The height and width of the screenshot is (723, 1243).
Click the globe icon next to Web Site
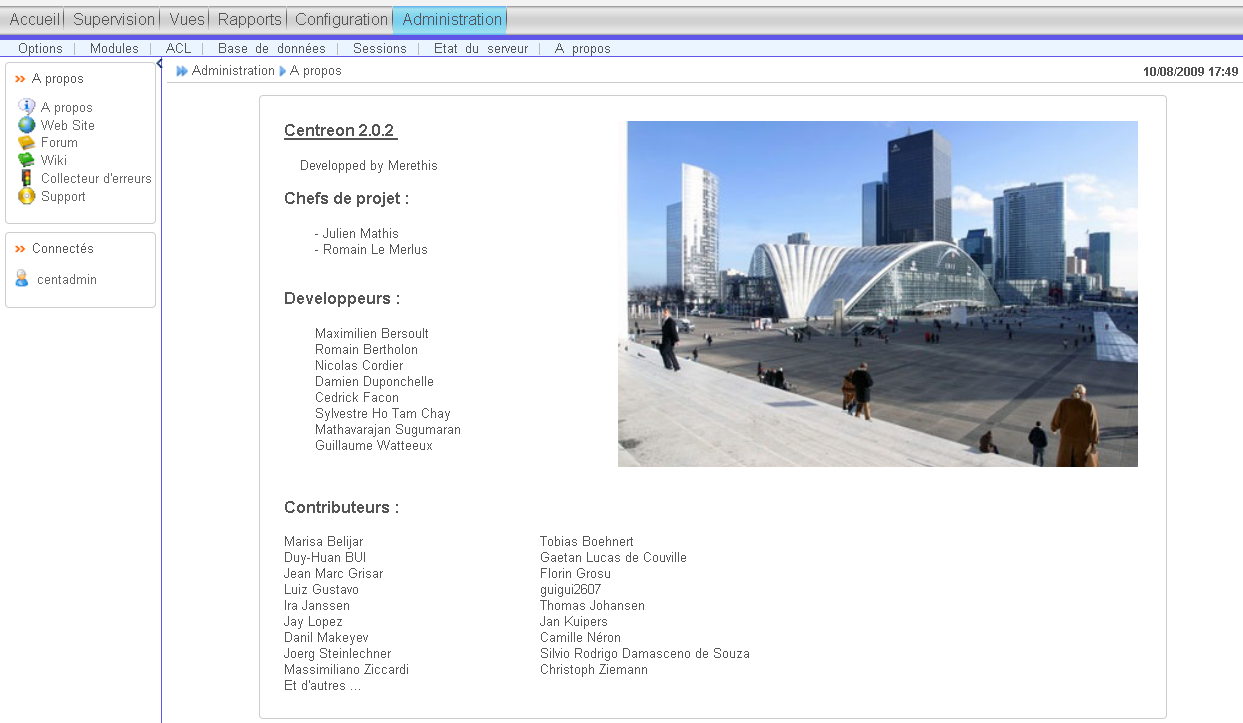26,125
